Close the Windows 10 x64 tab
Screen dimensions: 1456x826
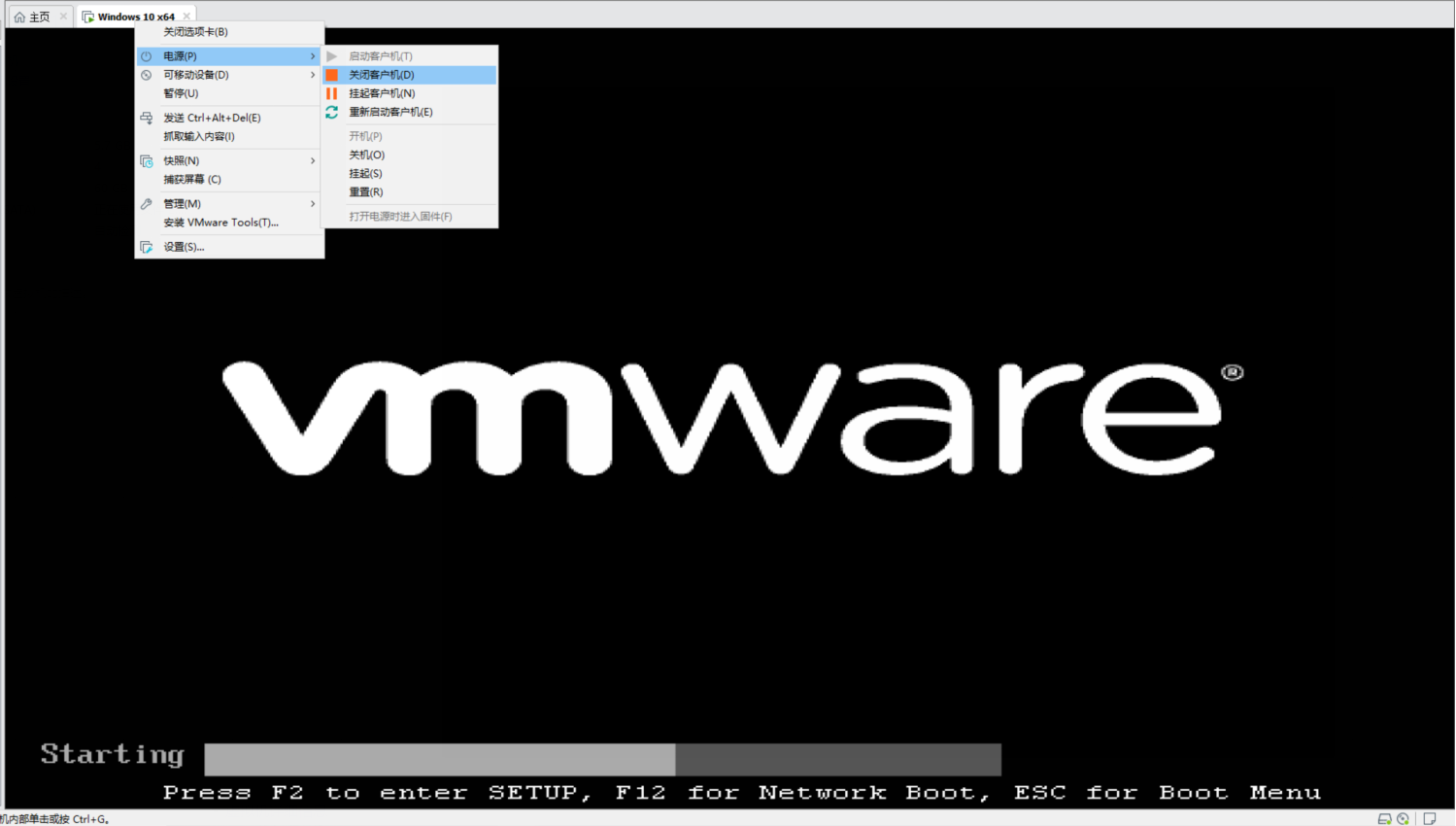186,17
